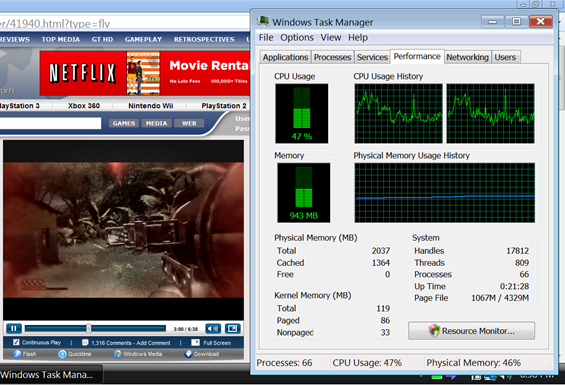Click the Windows Task Manager taskbar button
The height and width of the screenshot is (385, 565).
50,375
